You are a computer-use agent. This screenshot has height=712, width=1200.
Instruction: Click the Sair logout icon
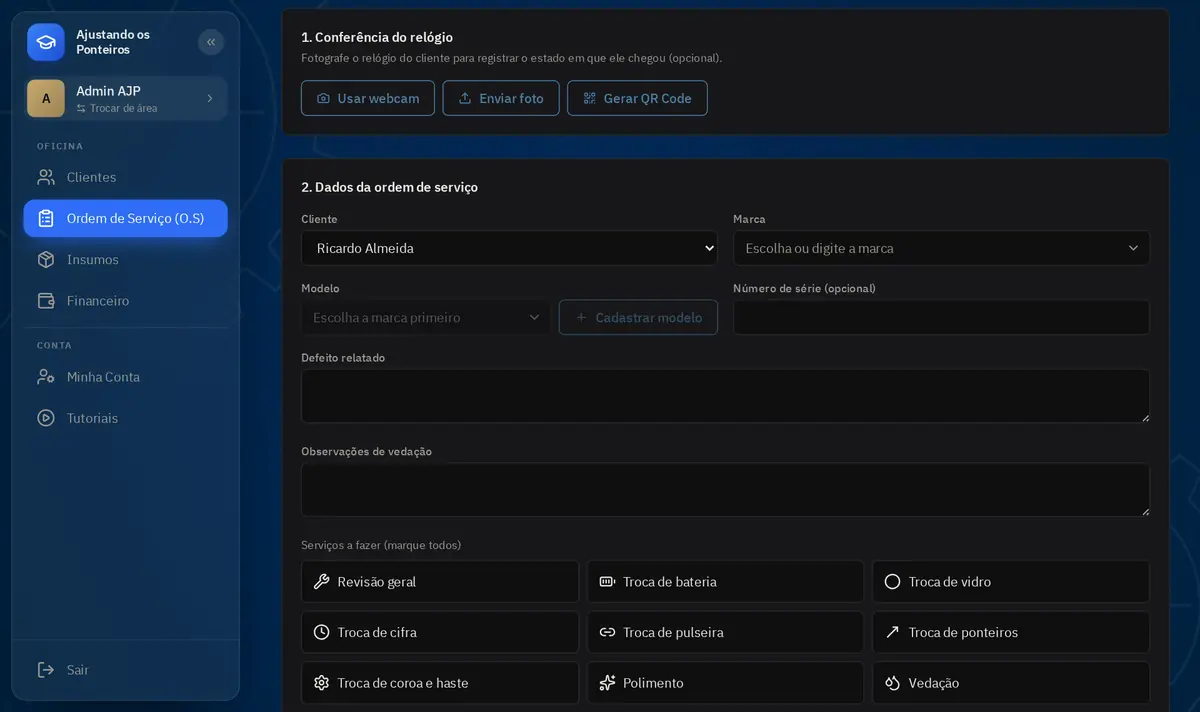[x=46, y=669]
